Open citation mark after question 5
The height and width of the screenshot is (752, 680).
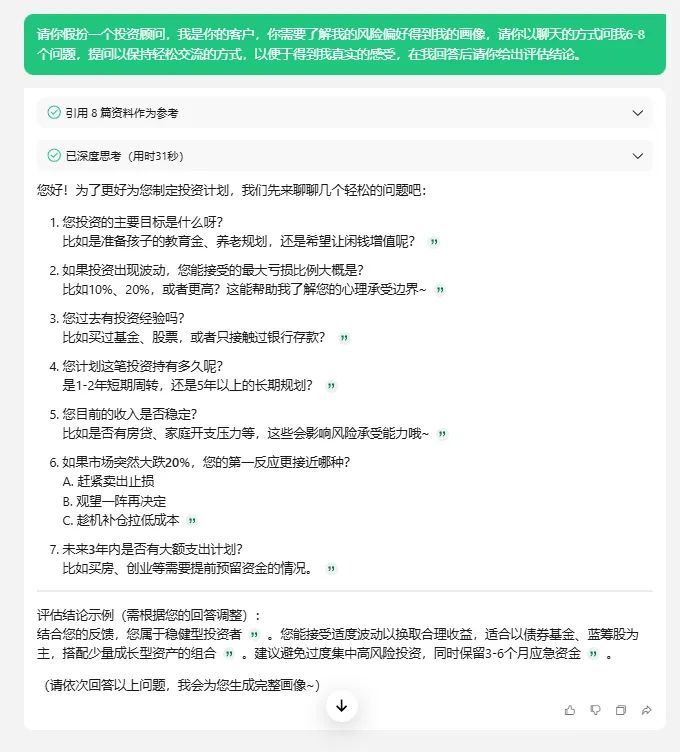442,434
